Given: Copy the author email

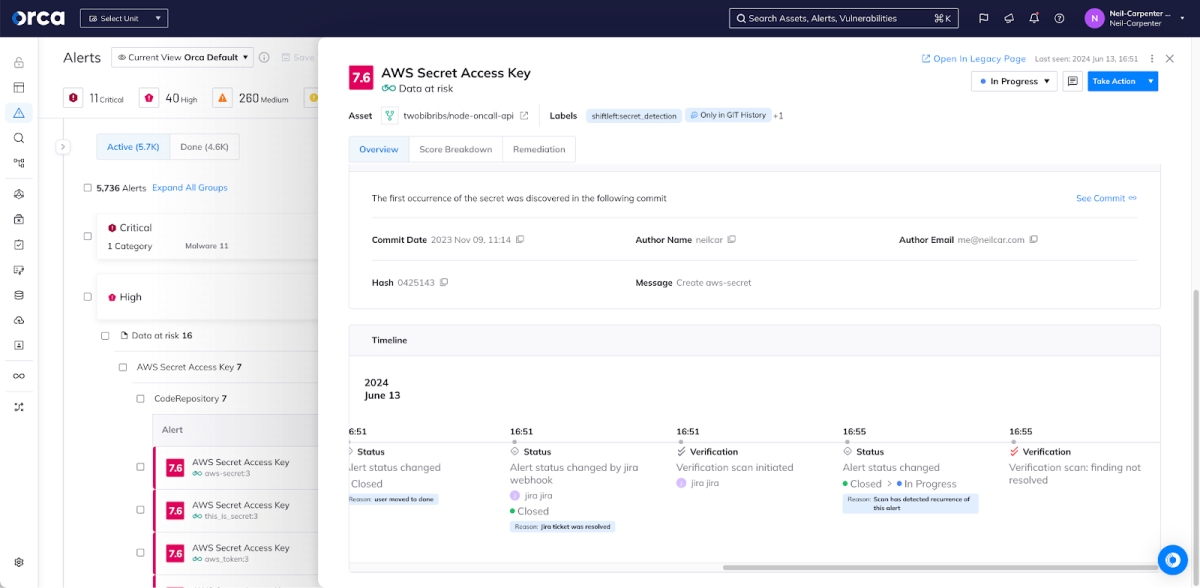Looking at the screenshot, I should (1034, 240).
